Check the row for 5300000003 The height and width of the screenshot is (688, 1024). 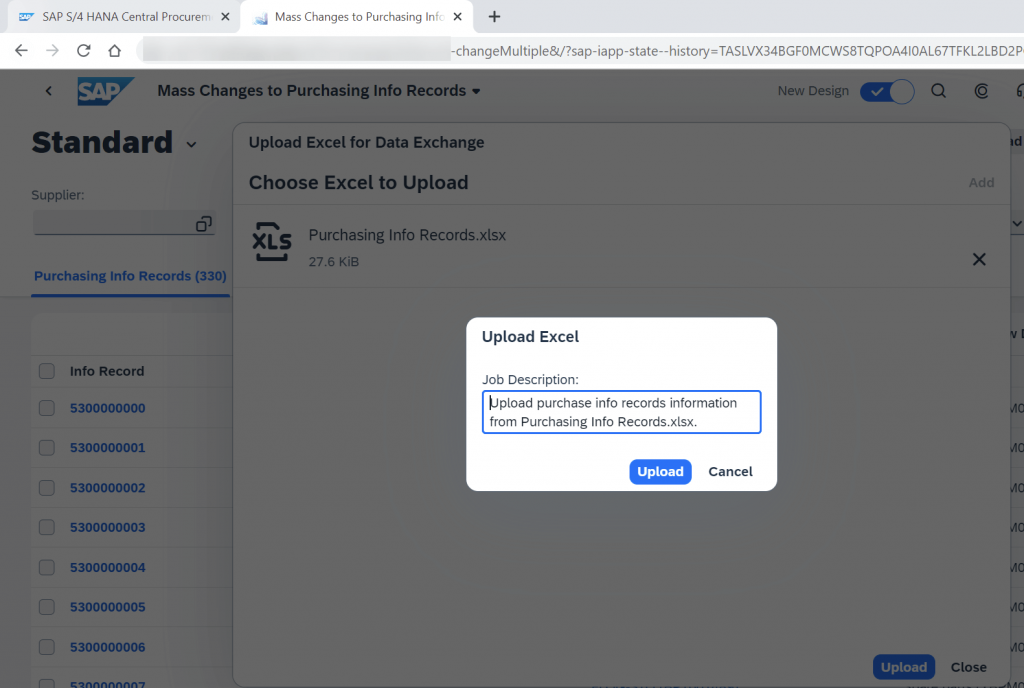click(x=46, y=527)
